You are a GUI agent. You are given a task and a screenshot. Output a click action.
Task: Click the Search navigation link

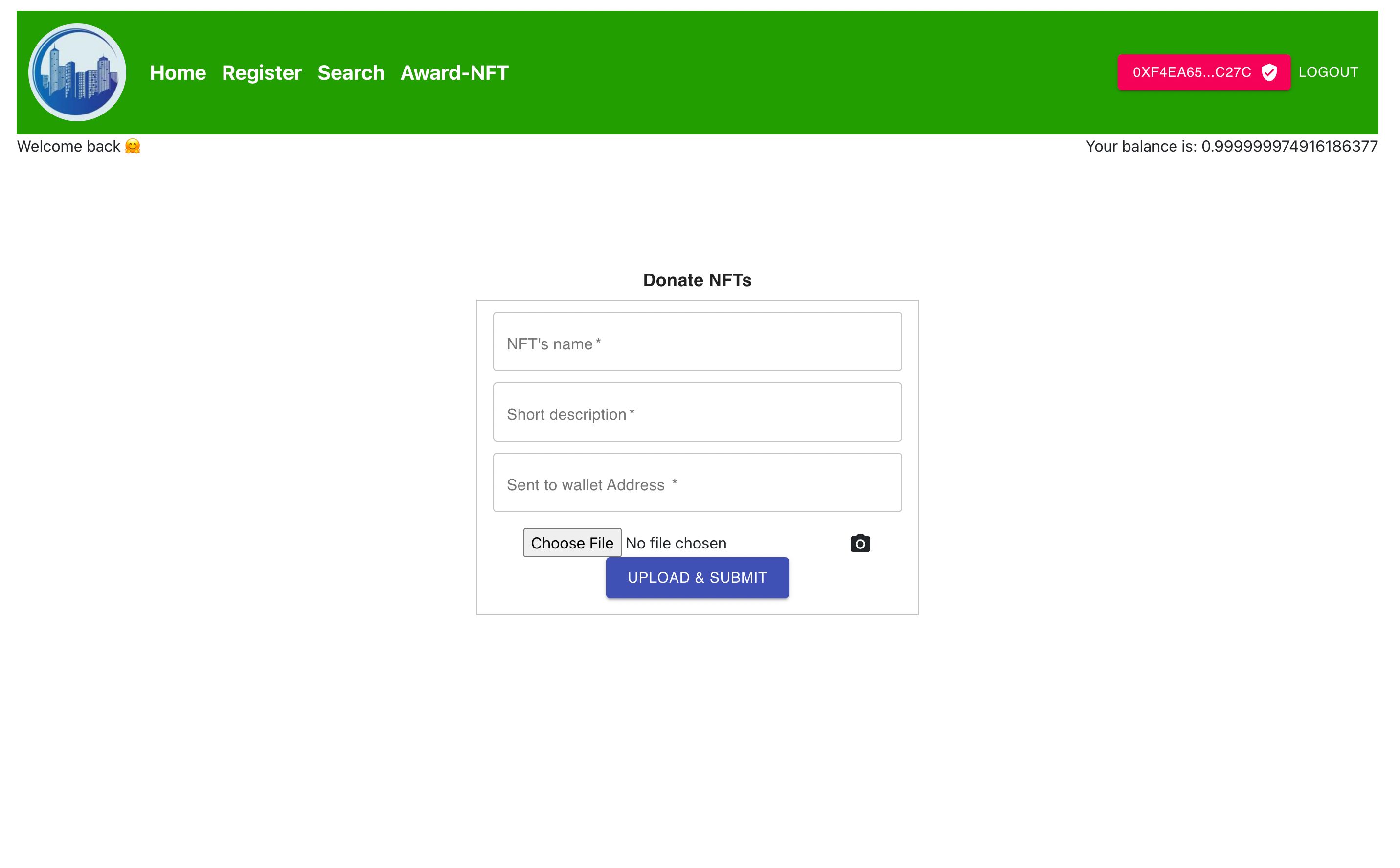[x=351, y=72]
